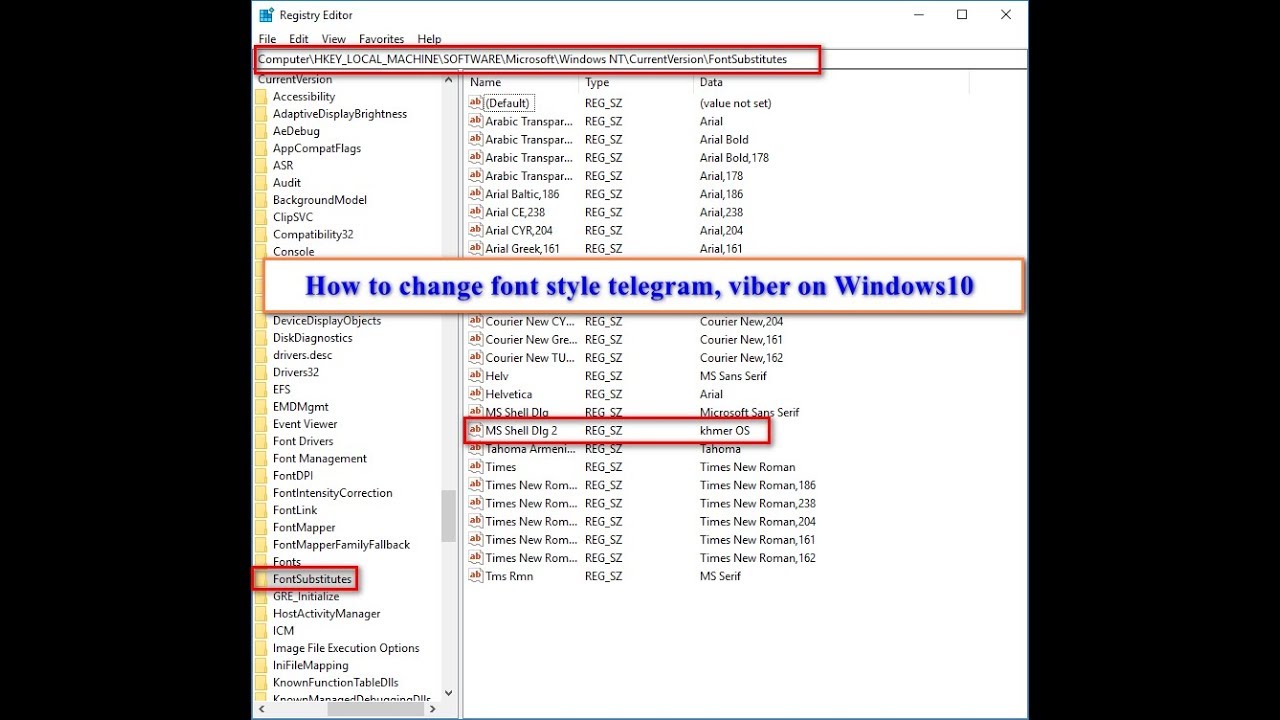Open the Favorites menu
The width and height of the screenshot is (1280, 720).
click(x=382, y=39)
